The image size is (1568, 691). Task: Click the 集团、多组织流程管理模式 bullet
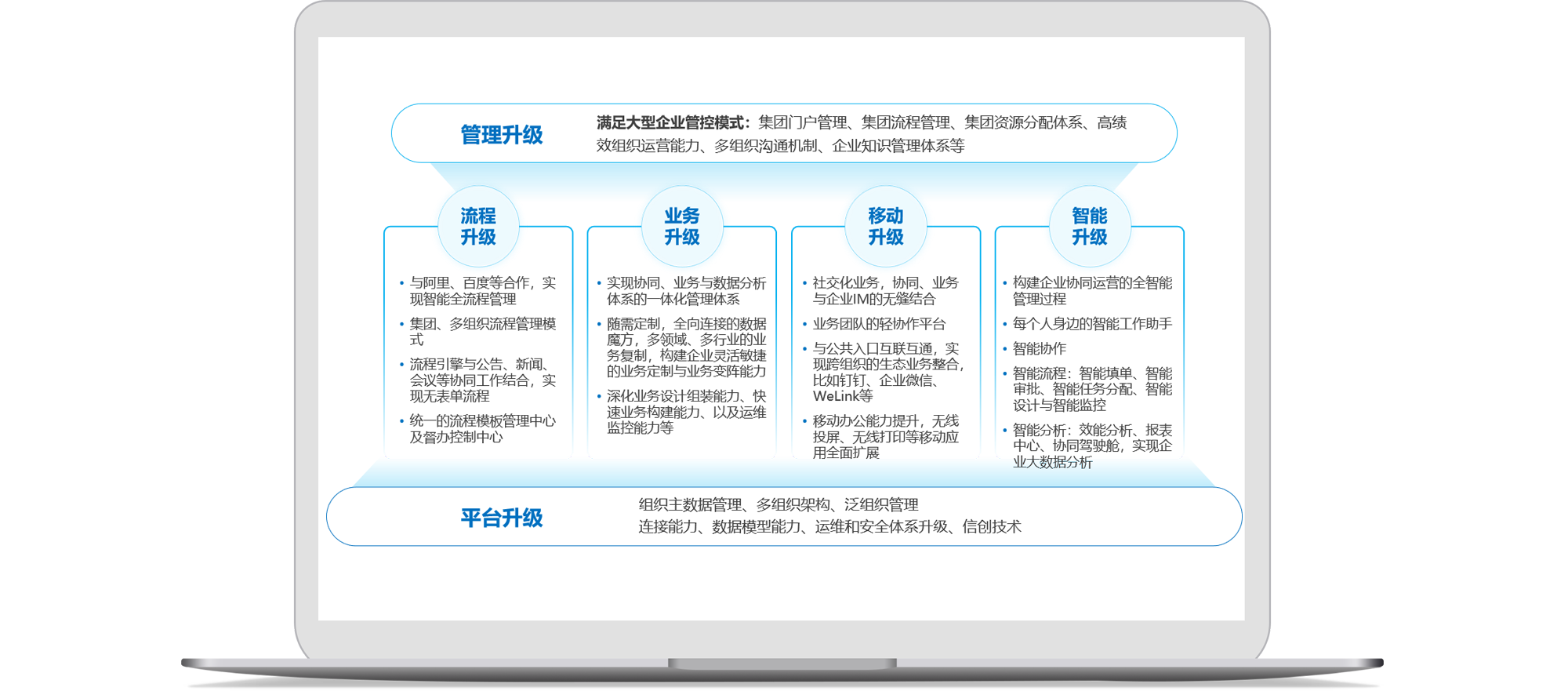click(482, 332)
